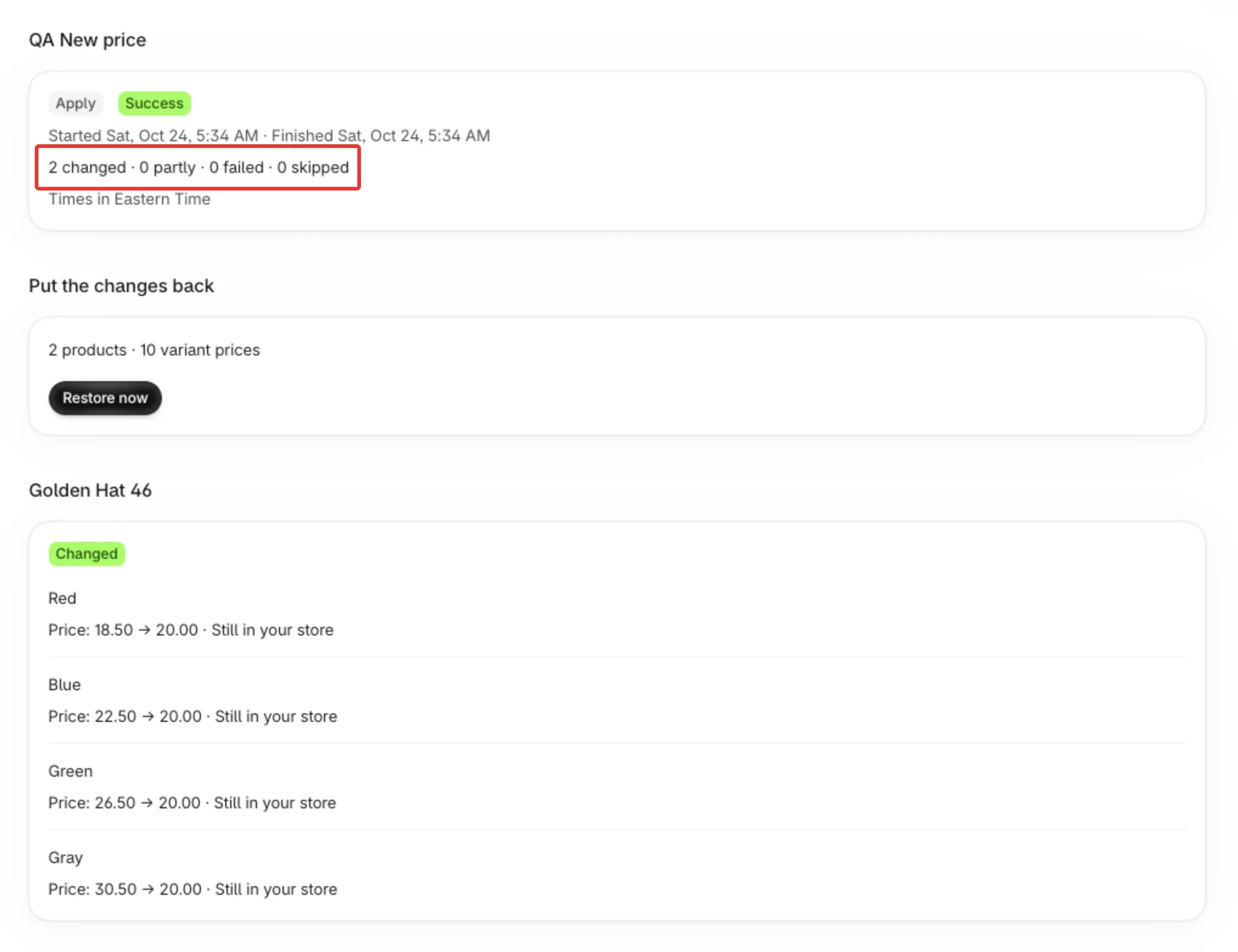Click the 2 products 10 variant prices text

[x=154, y=350]
